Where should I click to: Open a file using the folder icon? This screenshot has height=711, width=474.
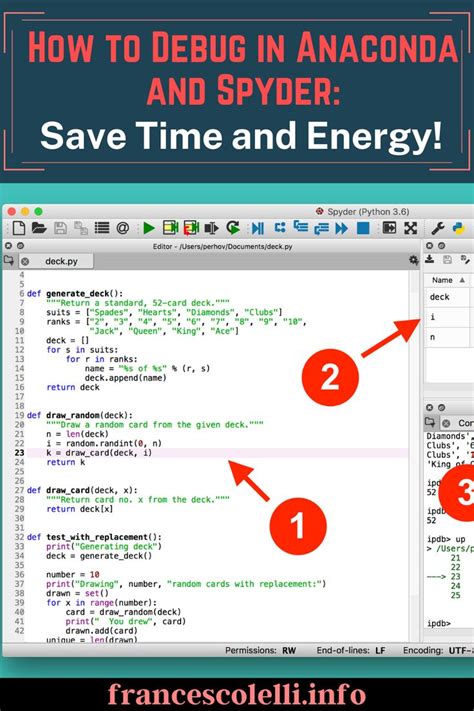pyautogui.click(x=39, y=228)
